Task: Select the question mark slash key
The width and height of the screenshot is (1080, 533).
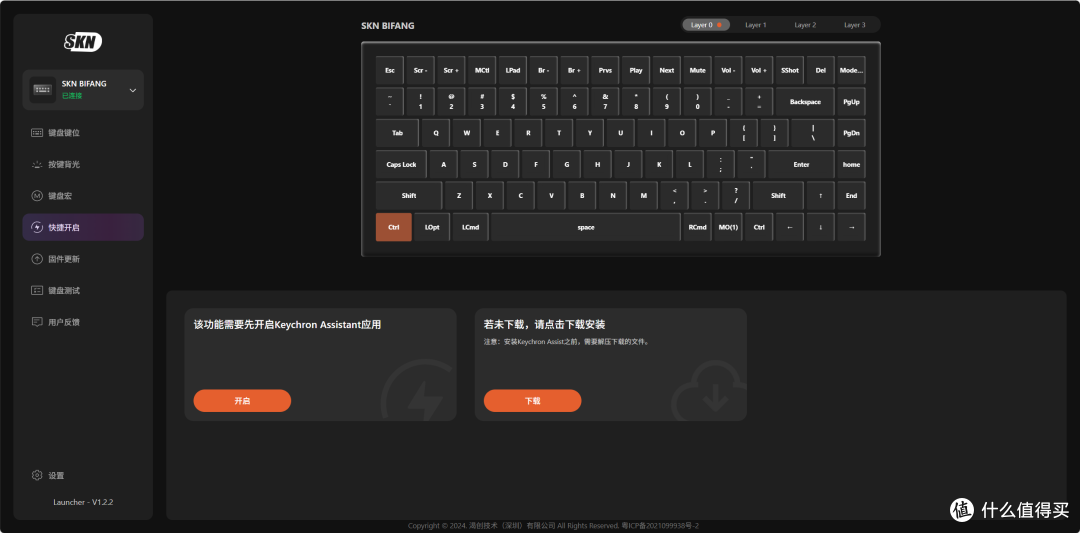Action: [736, 196]
